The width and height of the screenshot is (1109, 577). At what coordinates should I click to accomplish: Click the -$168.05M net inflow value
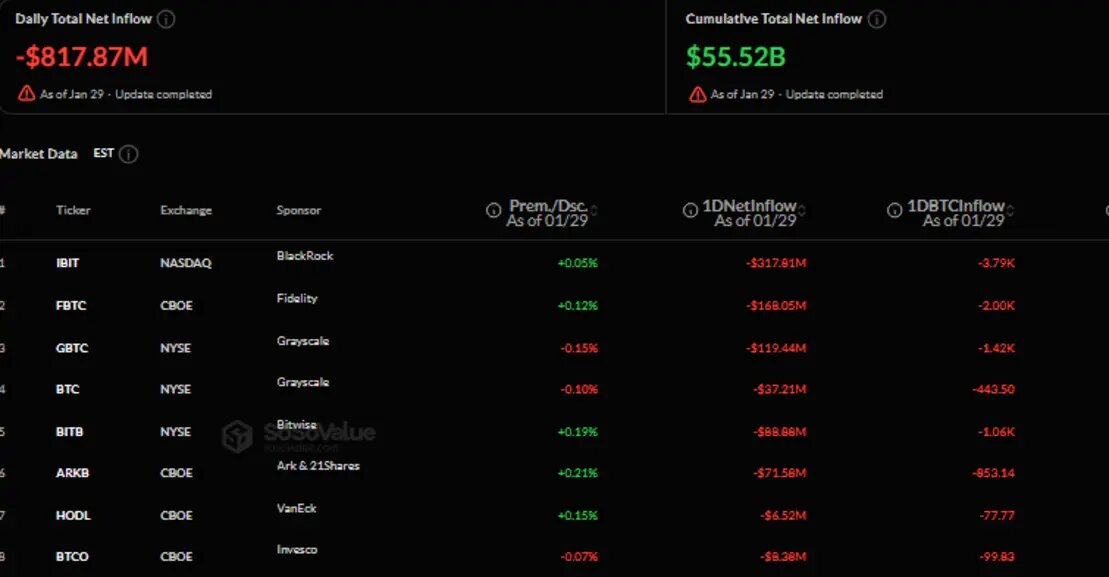click(776, 305)
